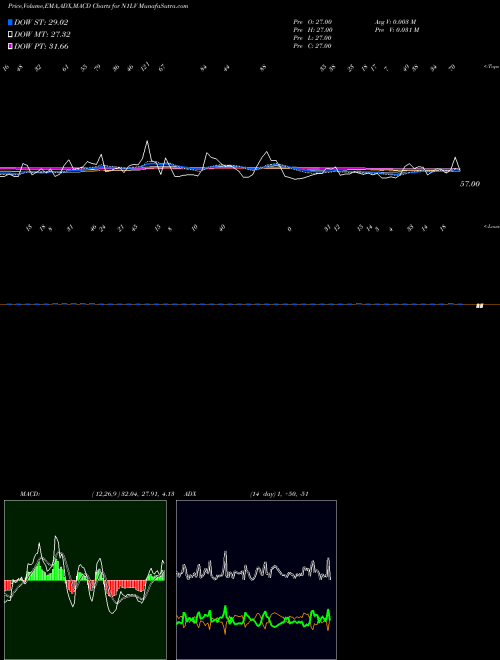Click the Pre H: 27.00 value
This screenshot has height=660, width=500.
(313, 30)
